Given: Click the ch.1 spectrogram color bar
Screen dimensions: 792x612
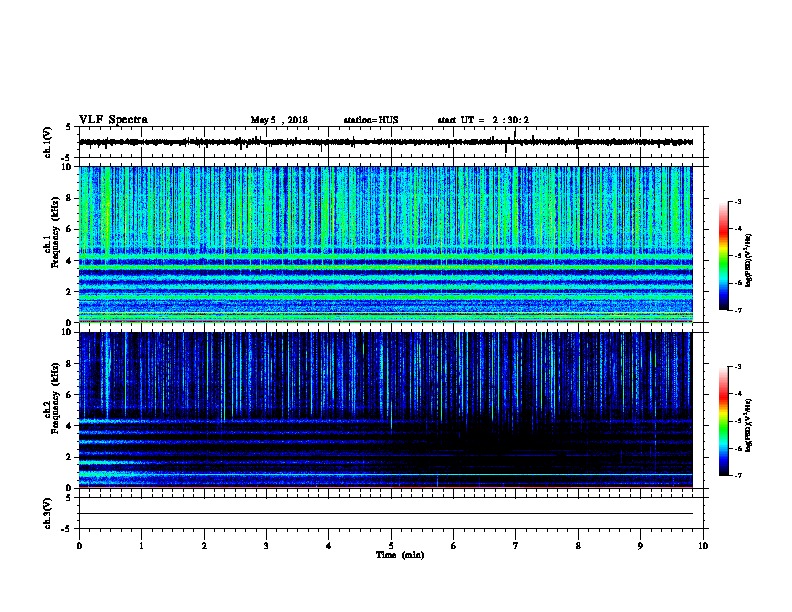Looking at the screenshot, I should [x=724, y=256].
